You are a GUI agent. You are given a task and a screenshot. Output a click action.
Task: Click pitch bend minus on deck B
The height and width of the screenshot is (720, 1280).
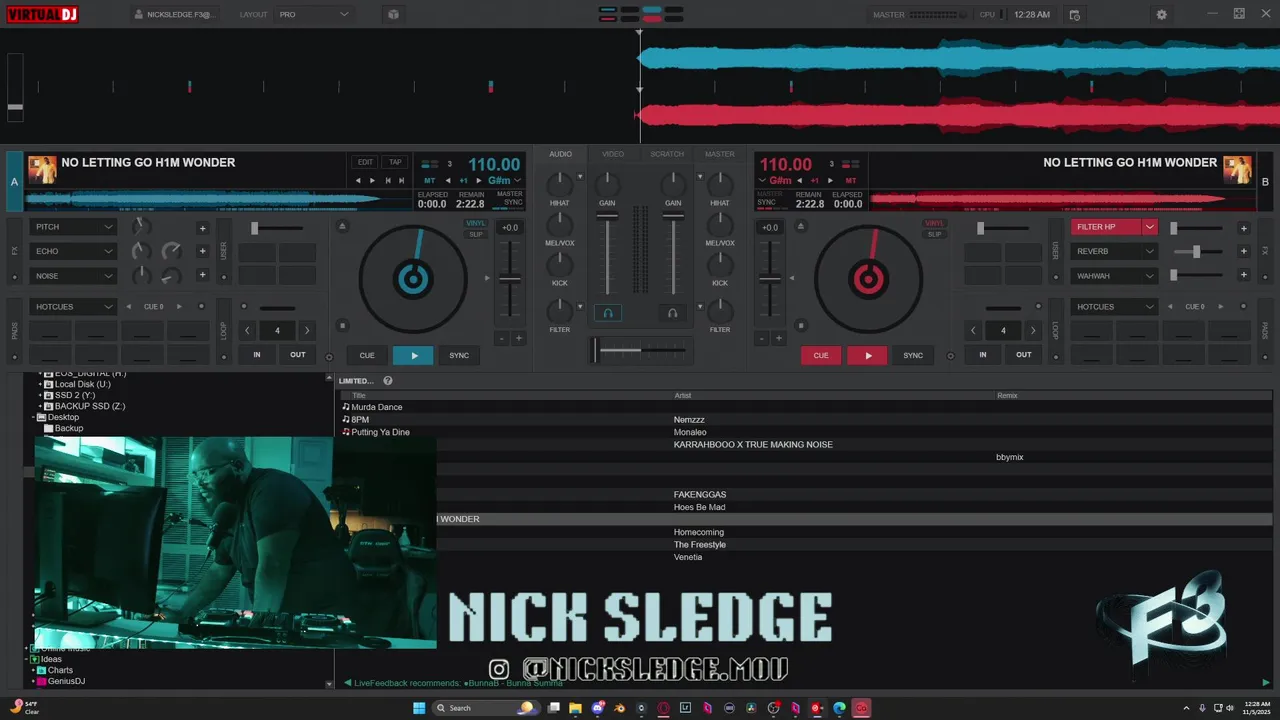(762, 338)
